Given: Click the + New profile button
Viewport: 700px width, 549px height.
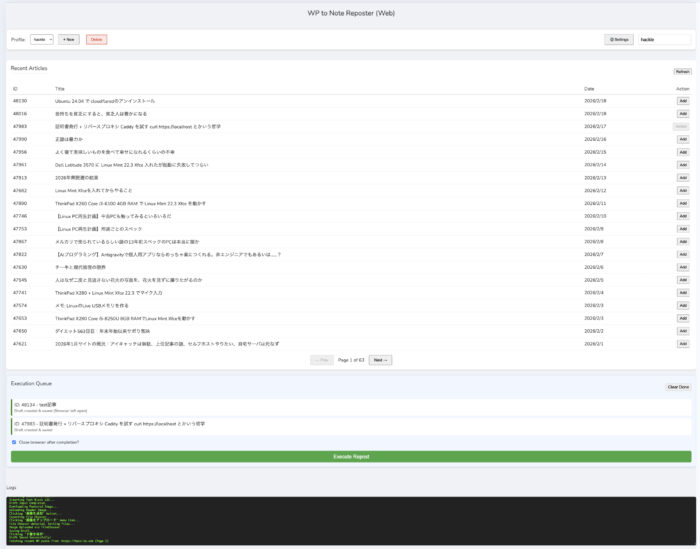Looking at the screenshot, I should 69,39.
